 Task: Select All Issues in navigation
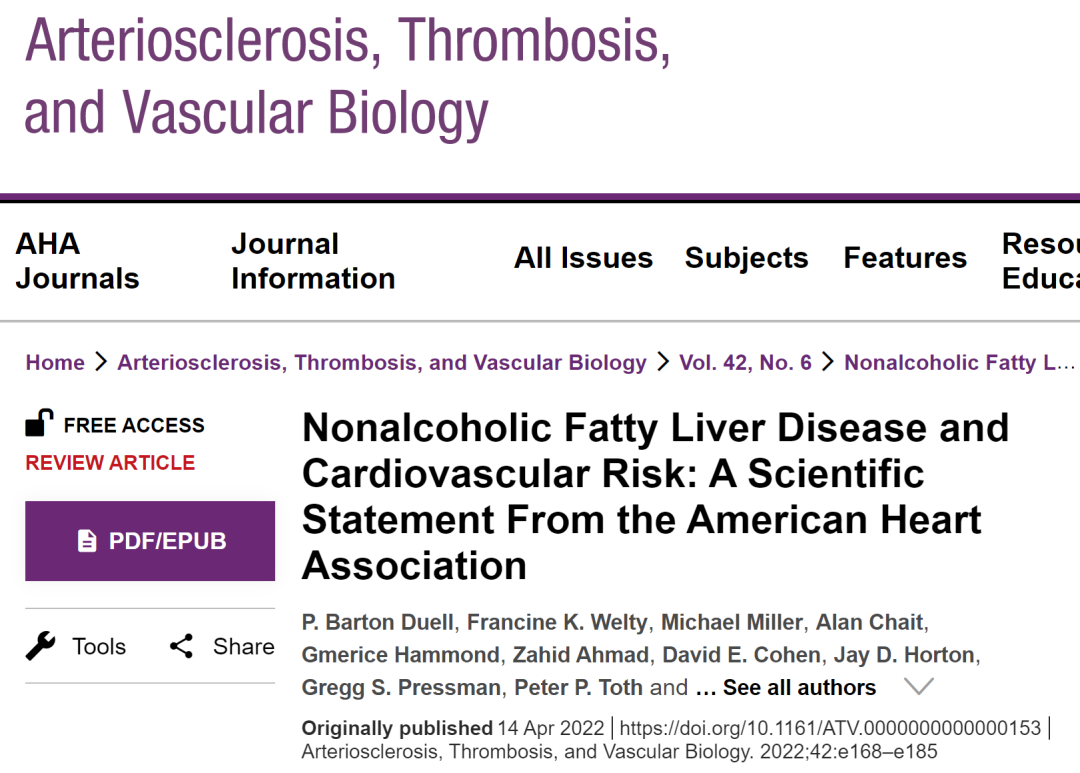tap(583, 258)
